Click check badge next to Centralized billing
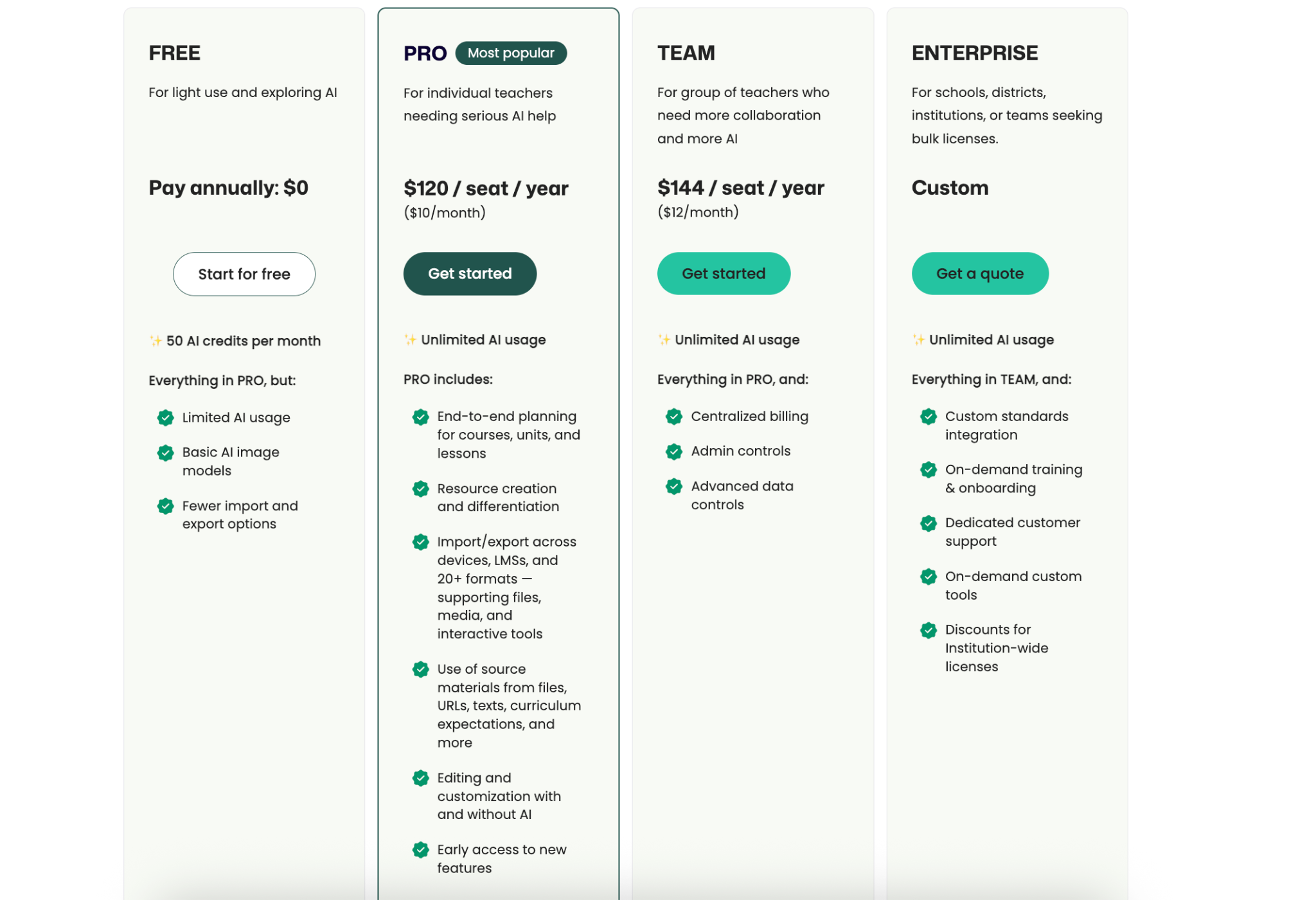This screenshot has height=900, width=1316. (673, 417)
